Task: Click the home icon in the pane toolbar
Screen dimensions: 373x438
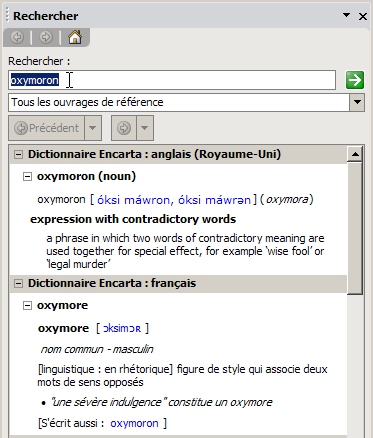Action: click(75, 37)
